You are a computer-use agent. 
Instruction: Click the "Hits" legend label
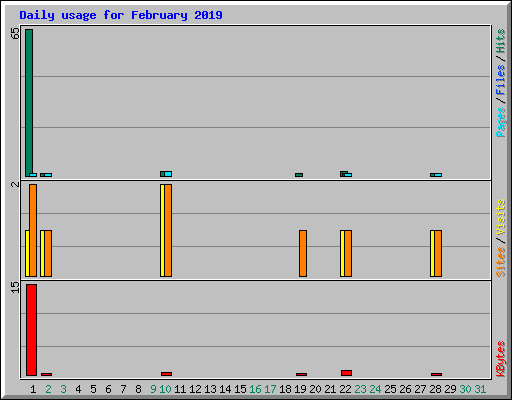[x=500, y=41]
